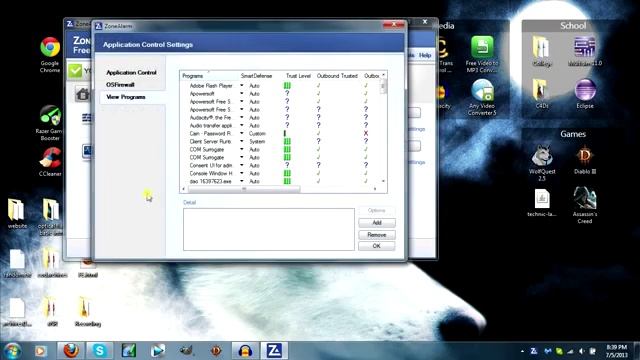Open the Any Video Converter 5 icon
Image resolution: width=640 pixels, height=360 pixels.
click(482, 97)
